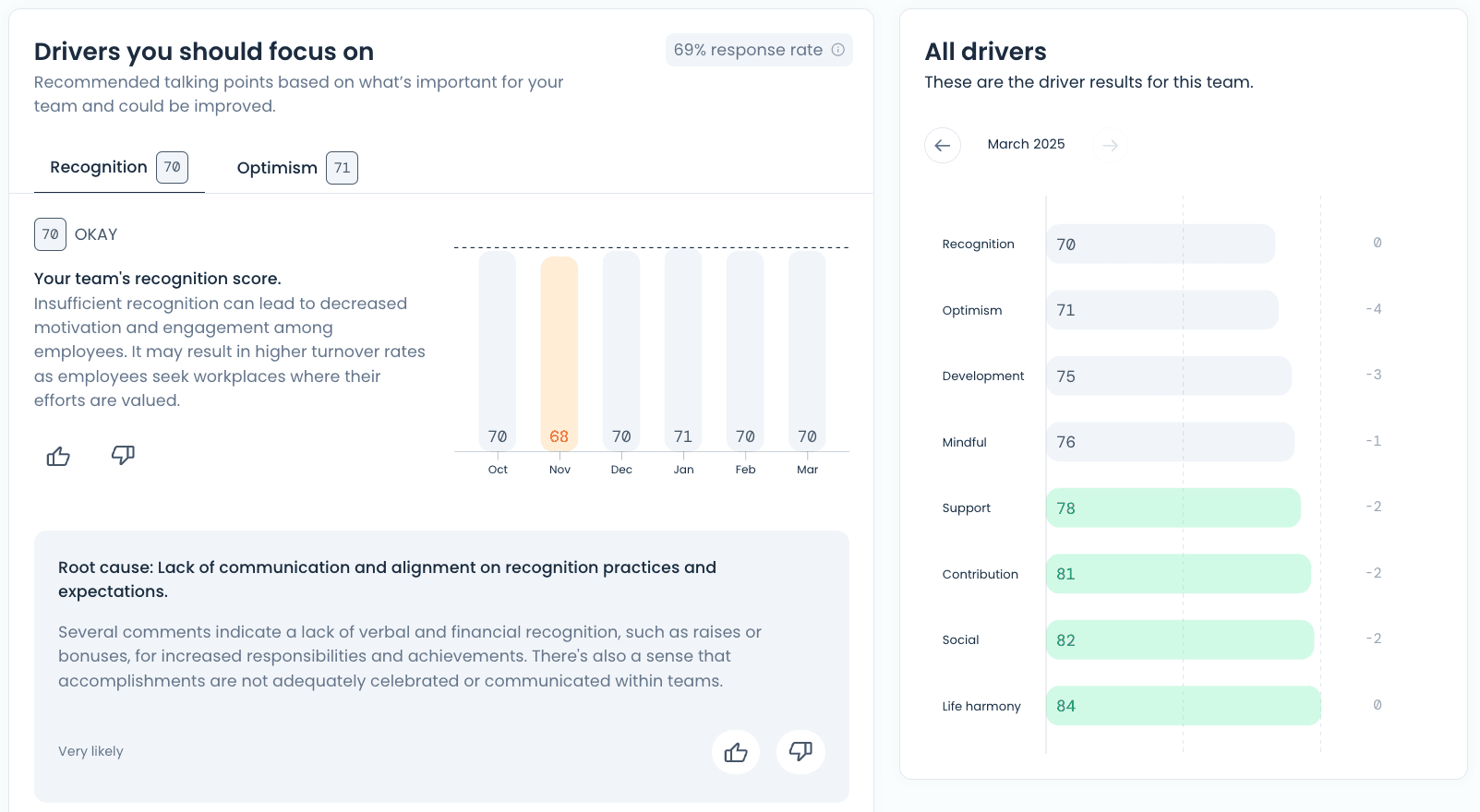Click the Development driver bar showing 75
Screen dimensions: 1480x812
(x=1169, y=376)
